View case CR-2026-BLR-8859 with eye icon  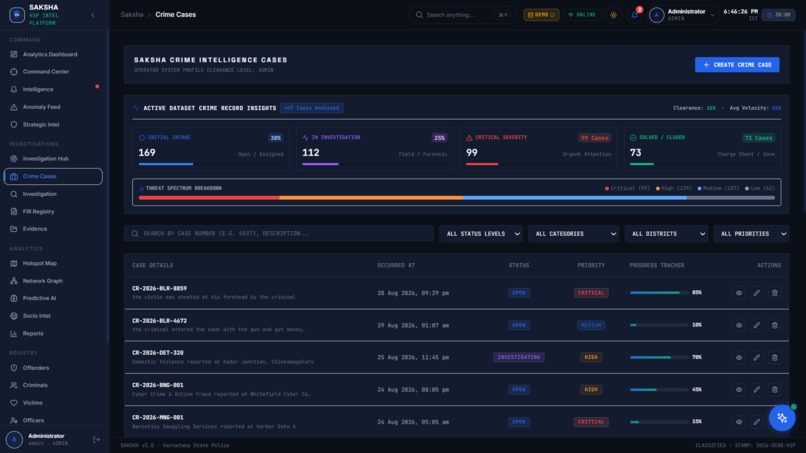[x=739, y=293]
